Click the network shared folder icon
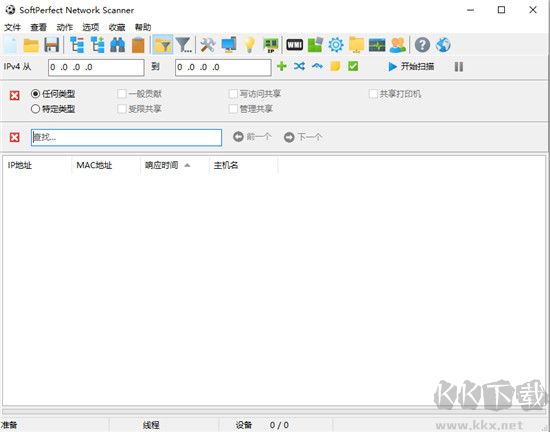 coord(356,45)
